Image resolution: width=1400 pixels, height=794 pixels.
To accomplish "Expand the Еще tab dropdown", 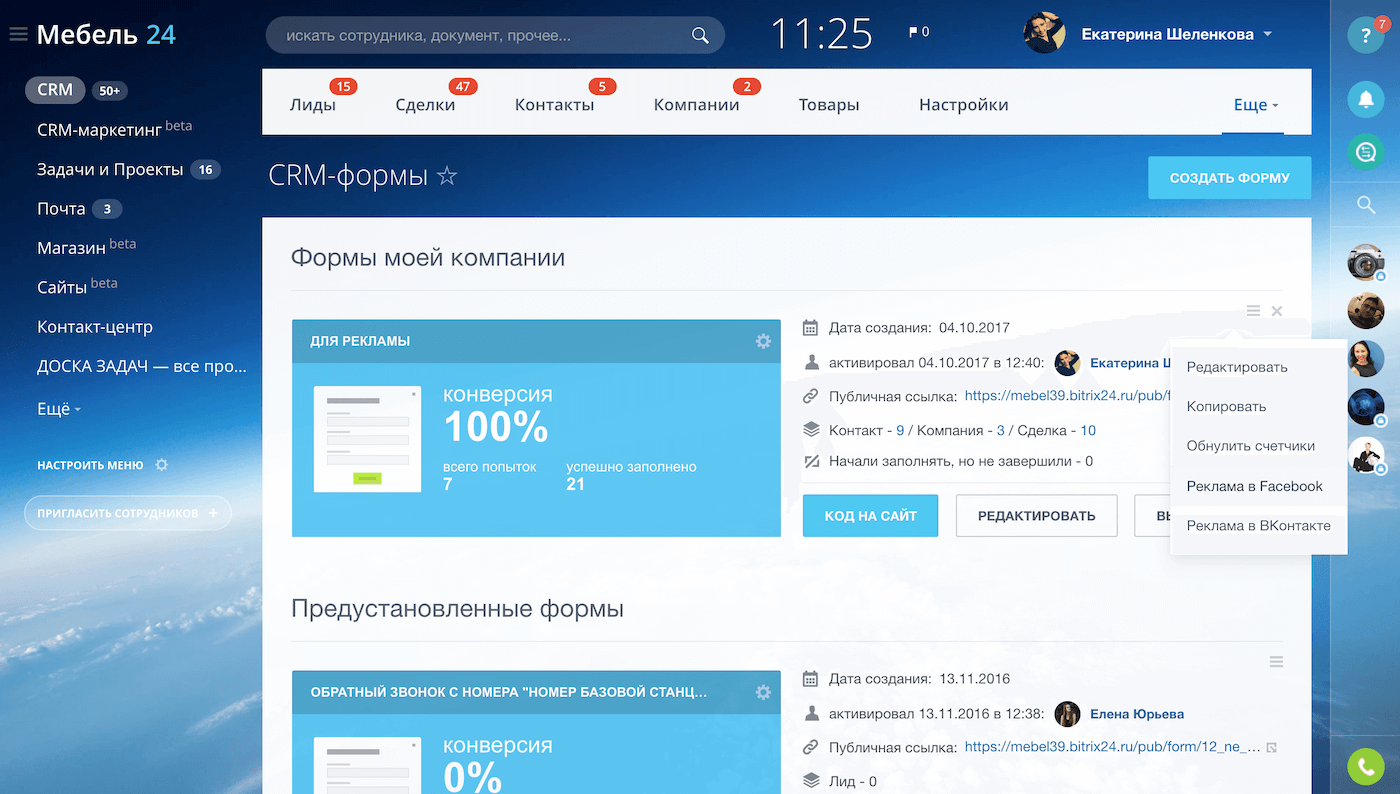I will [x=1256, y=105].
